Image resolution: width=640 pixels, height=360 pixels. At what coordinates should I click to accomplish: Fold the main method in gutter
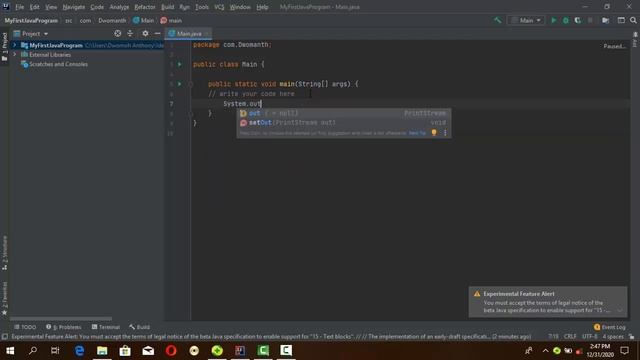[x=191, y=84]
